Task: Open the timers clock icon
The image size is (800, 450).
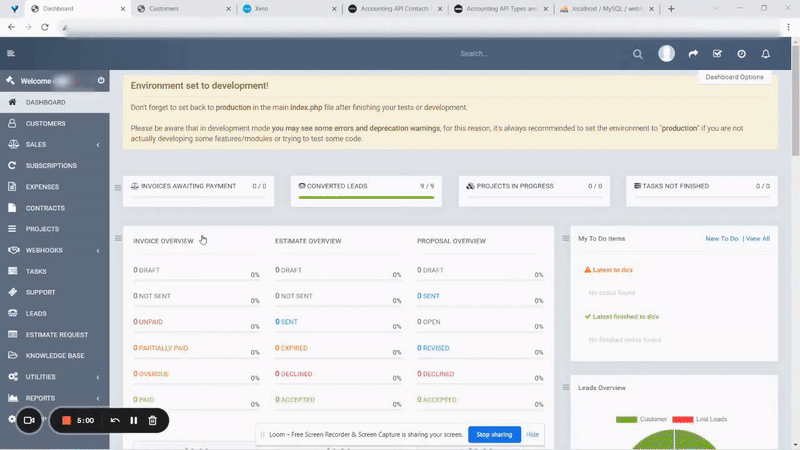Action: [741, 54]
